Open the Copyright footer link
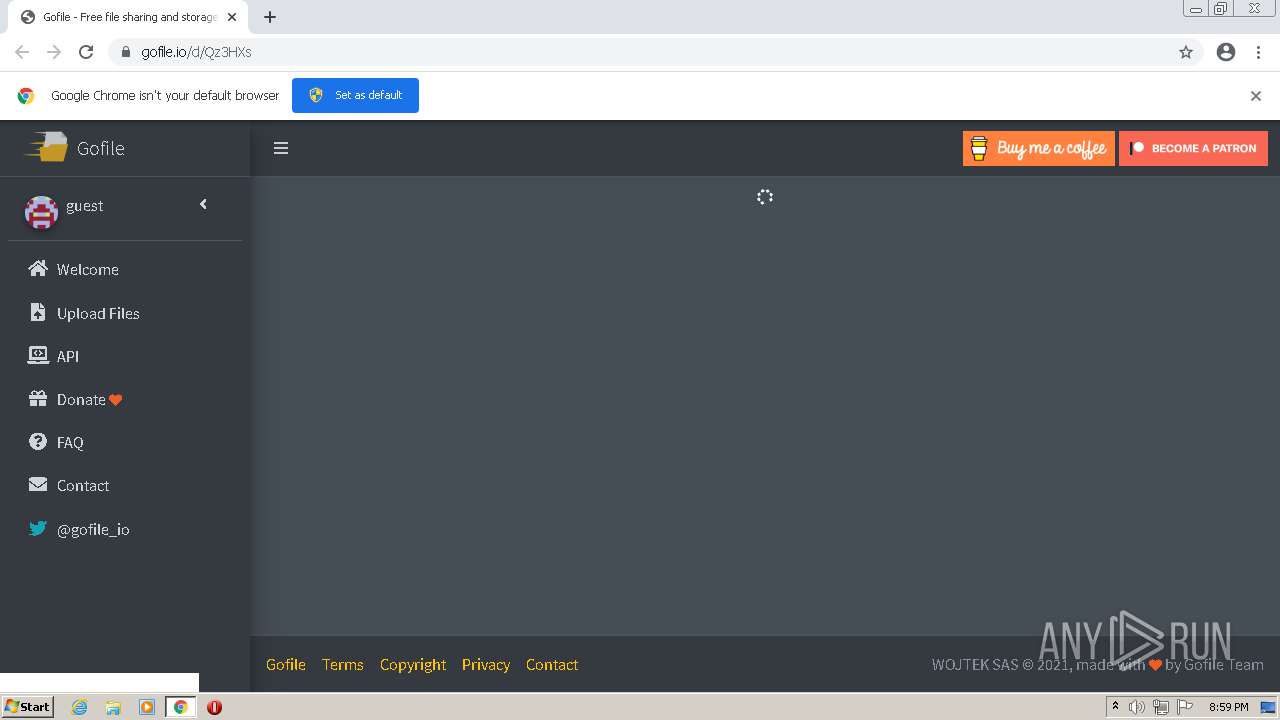1280x720 pixels. tap(413, 664)
